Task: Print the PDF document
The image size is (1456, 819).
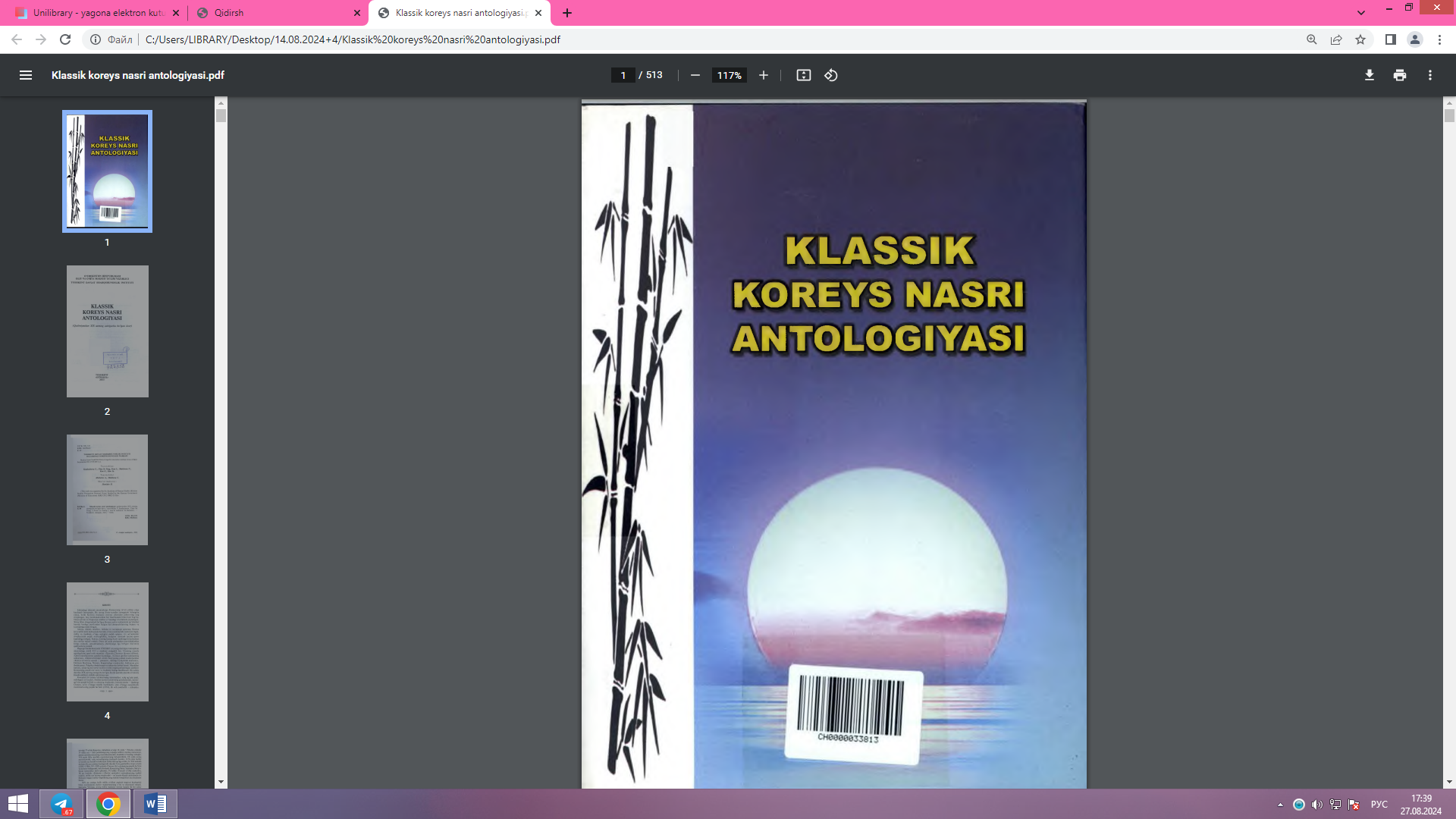Action: (1400, 75)
